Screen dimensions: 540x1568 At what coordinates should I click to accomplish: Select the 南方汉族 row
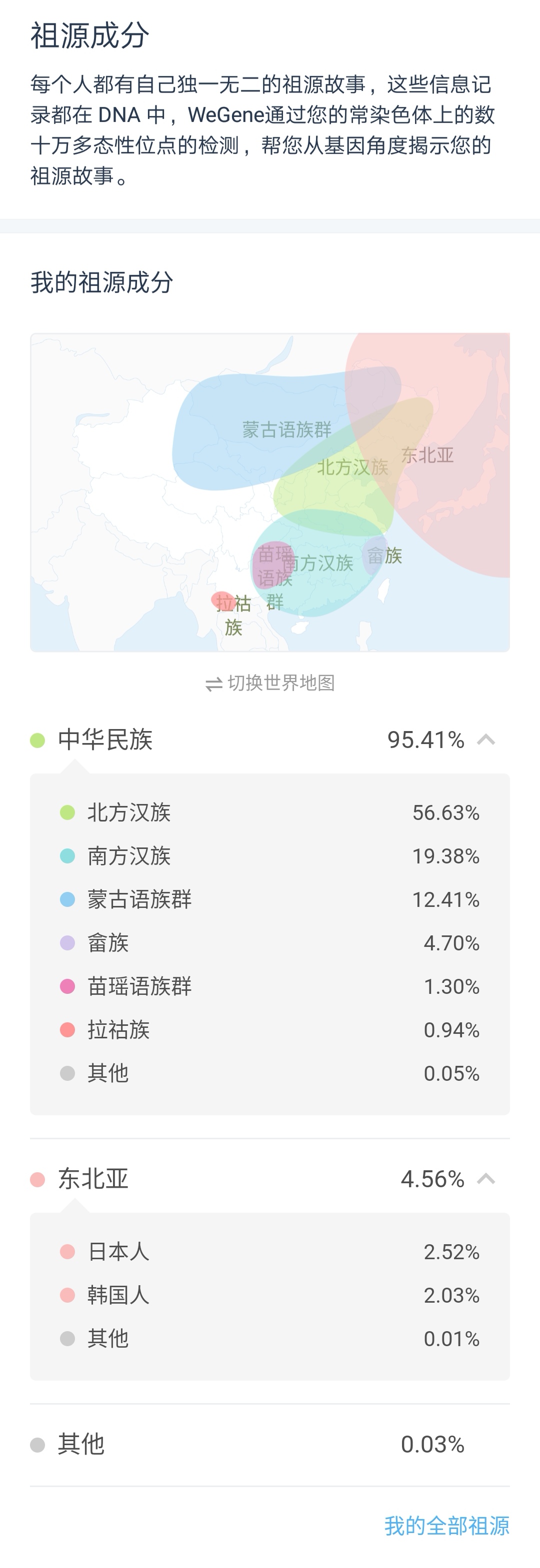tap(269, 856)
